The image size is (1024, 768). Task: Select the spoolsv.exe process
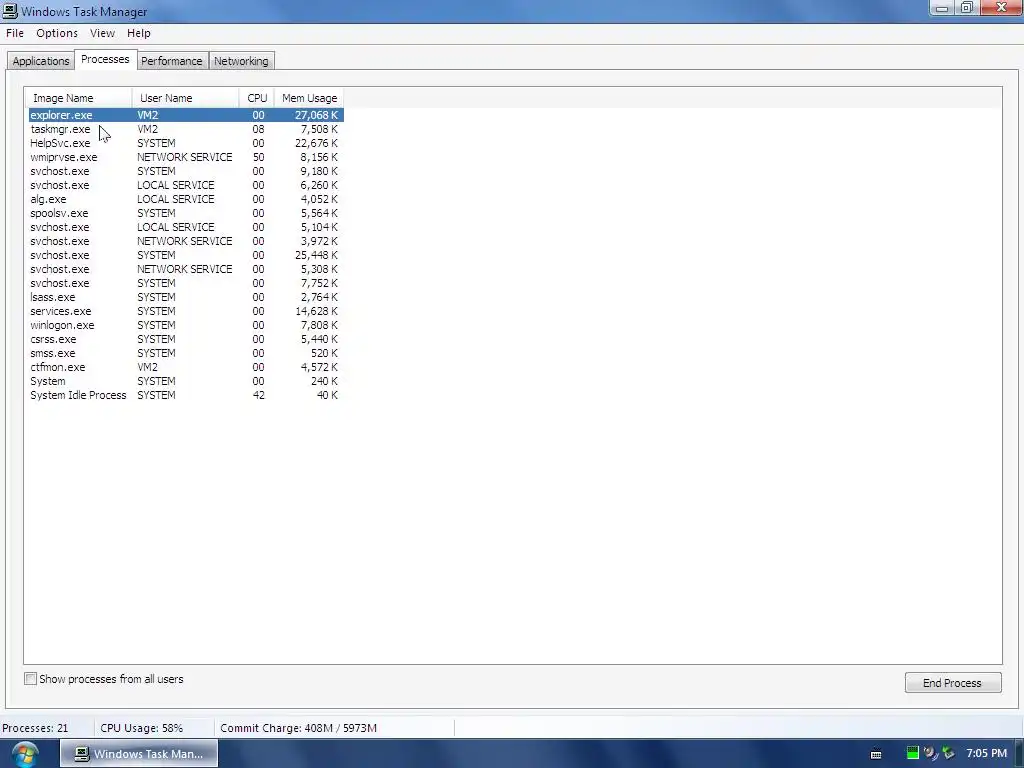click(x=186, y=213)
